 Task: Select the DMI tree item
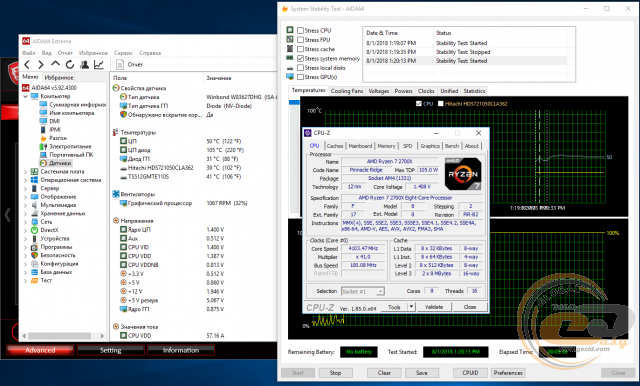click(x=55, y=121)
